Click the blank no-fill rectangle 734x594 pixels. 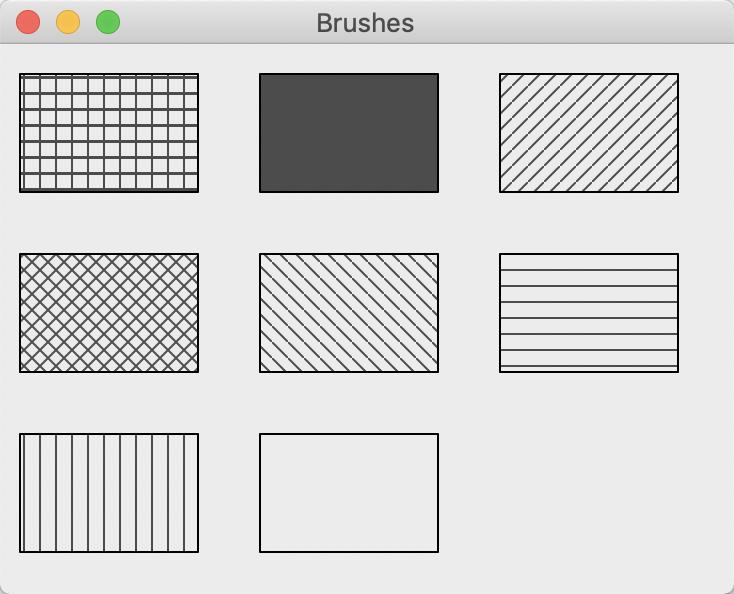(349, 493)
